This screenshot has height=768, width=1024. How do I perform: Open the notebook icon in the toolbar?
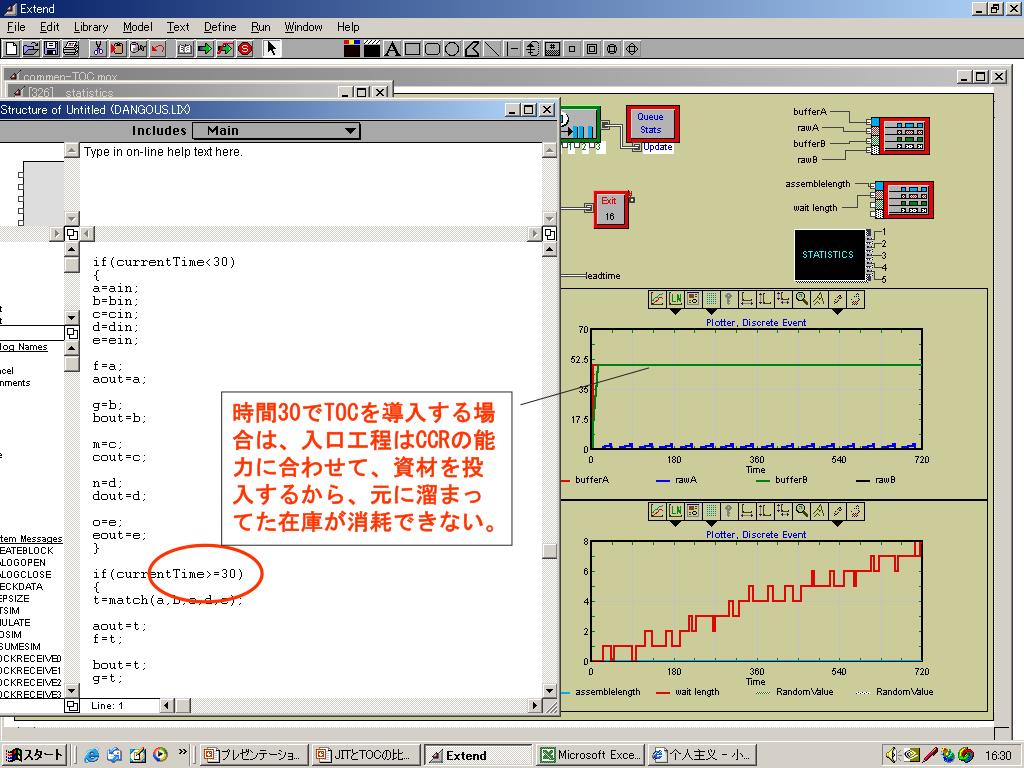coord(185,48)
